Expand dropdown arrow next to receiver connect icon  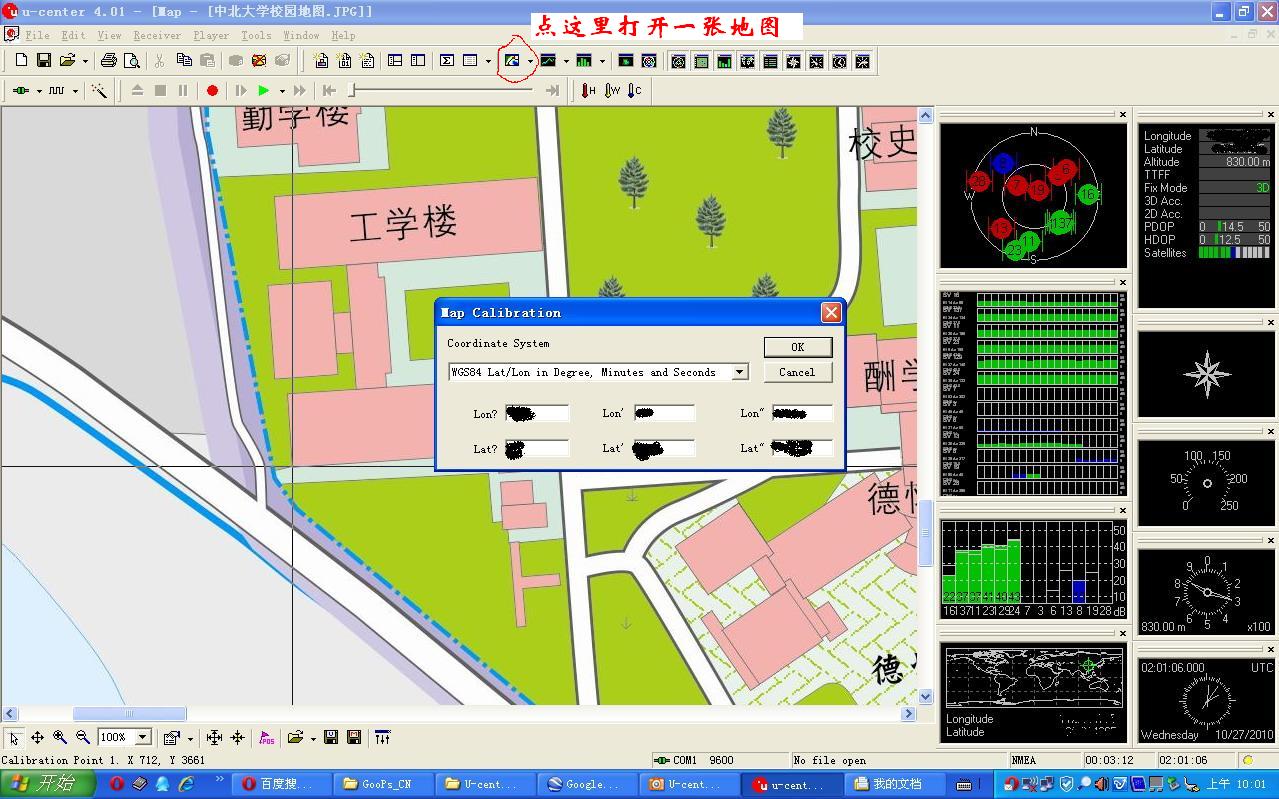[39, 90]
